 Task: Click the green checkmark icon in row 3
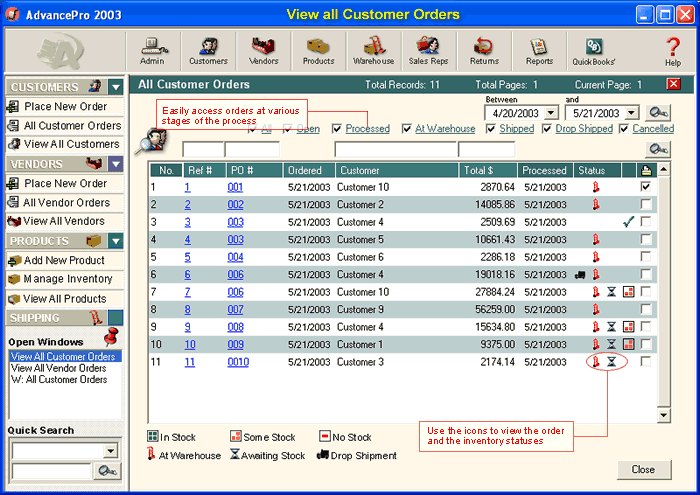(x=629, y=222)
